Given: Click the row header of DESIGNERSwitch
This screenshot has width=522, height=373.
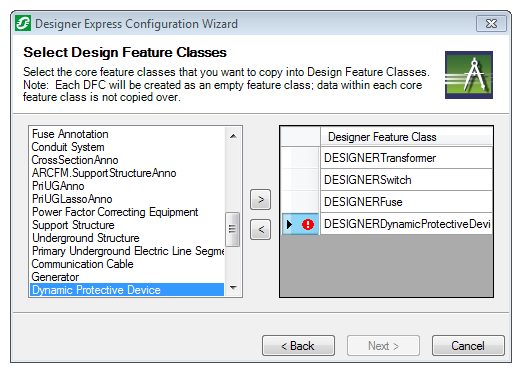Looking at the screenshot, I should coord(300,180).
